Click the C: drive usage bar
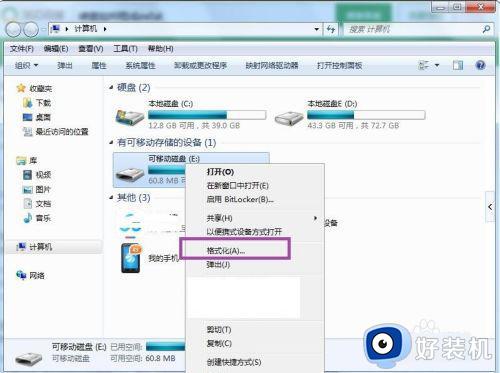Viewport: 500px width, 373px height. 207,115
